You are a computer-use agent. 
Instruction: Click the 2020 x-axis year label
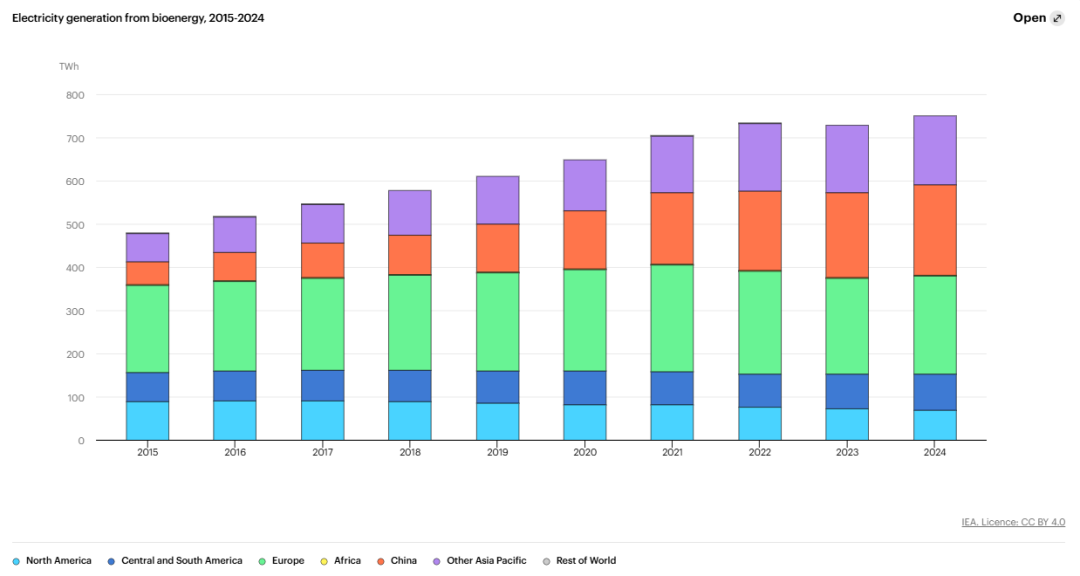(585, 453)
